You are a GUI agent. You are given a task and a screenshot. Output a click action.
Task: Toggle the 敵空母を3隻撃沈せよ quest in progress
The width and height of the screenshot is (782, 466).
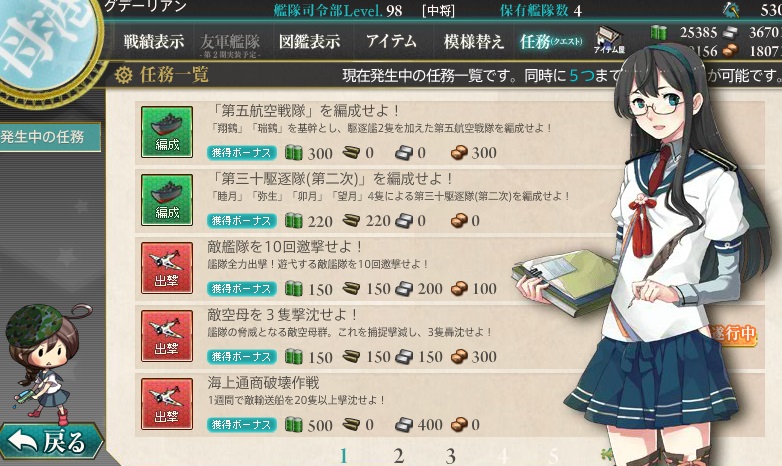coord(449,336)
